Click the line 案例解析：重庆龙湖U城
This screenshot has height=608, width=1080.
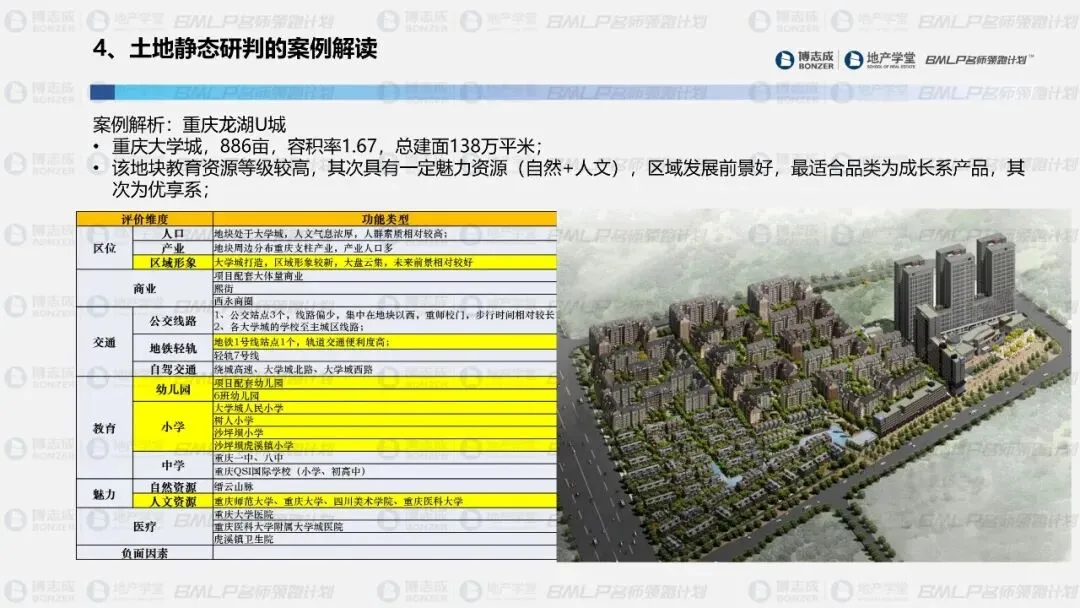pos(189,125)
